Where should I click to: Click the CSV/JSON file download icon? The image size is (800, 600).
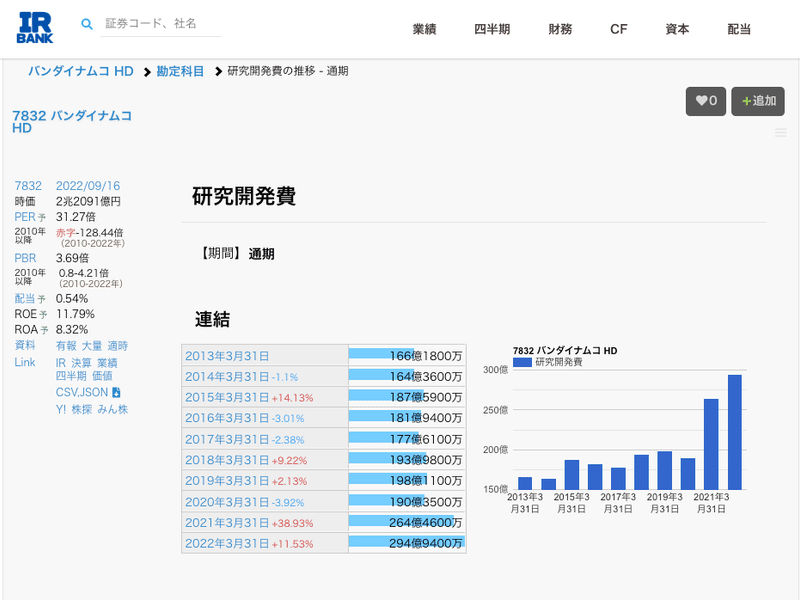click(x=116, y=392)
